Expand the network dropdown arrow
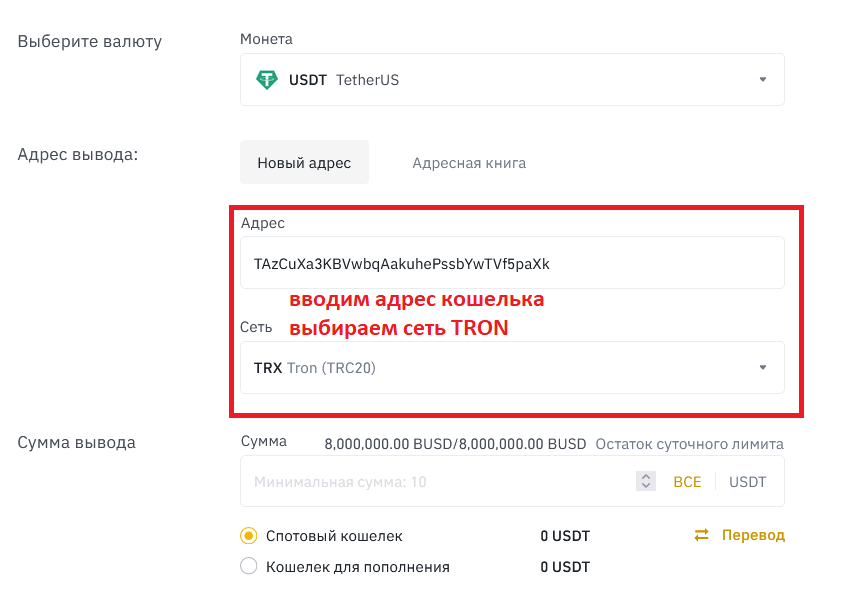Image resolution: width=846 pixels, height=605 pixels. coord(762,368)
